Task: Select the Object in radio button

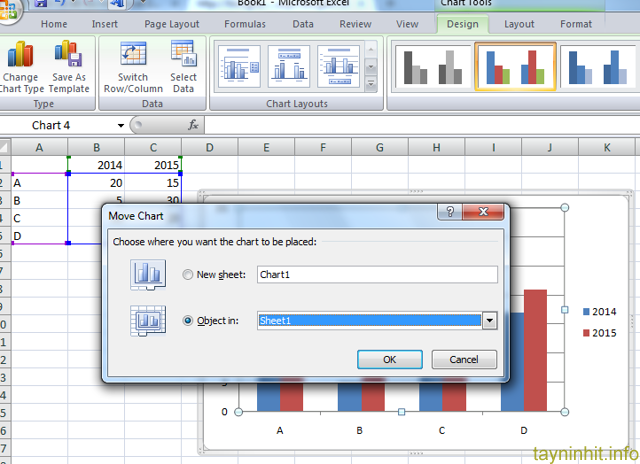Action: pyautogui.click(x=188, y=320)
